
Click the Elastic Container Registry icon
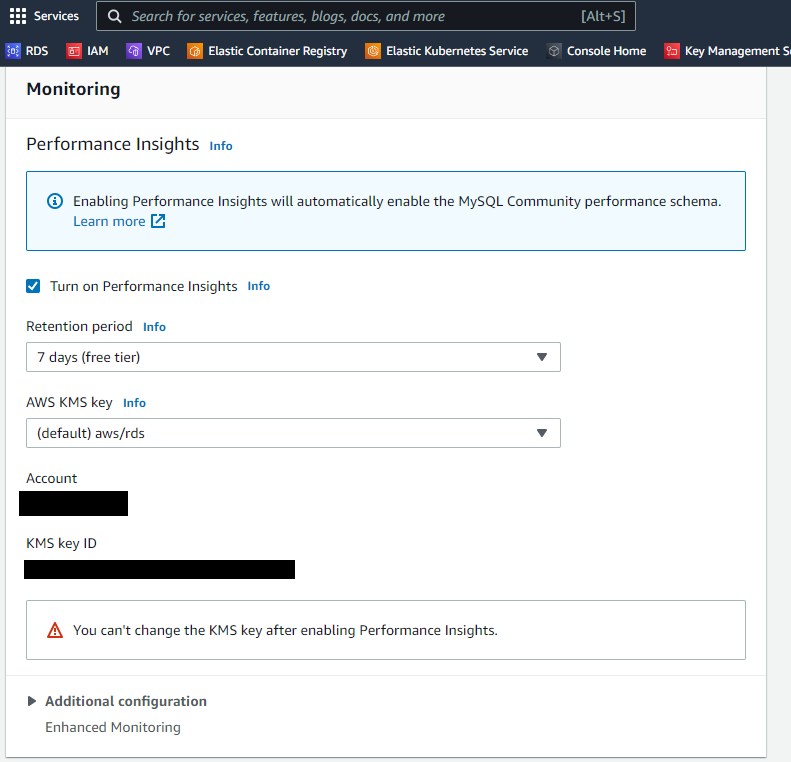point(195,51)
